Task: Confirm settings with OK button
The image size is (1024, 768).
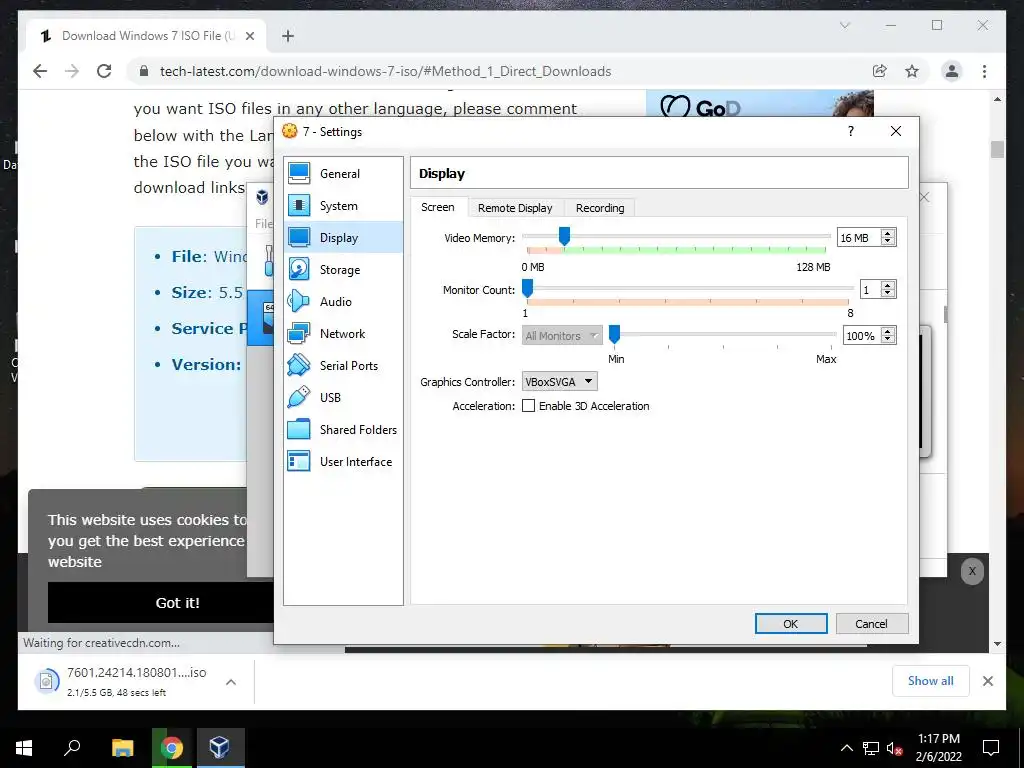Action: 791,624
